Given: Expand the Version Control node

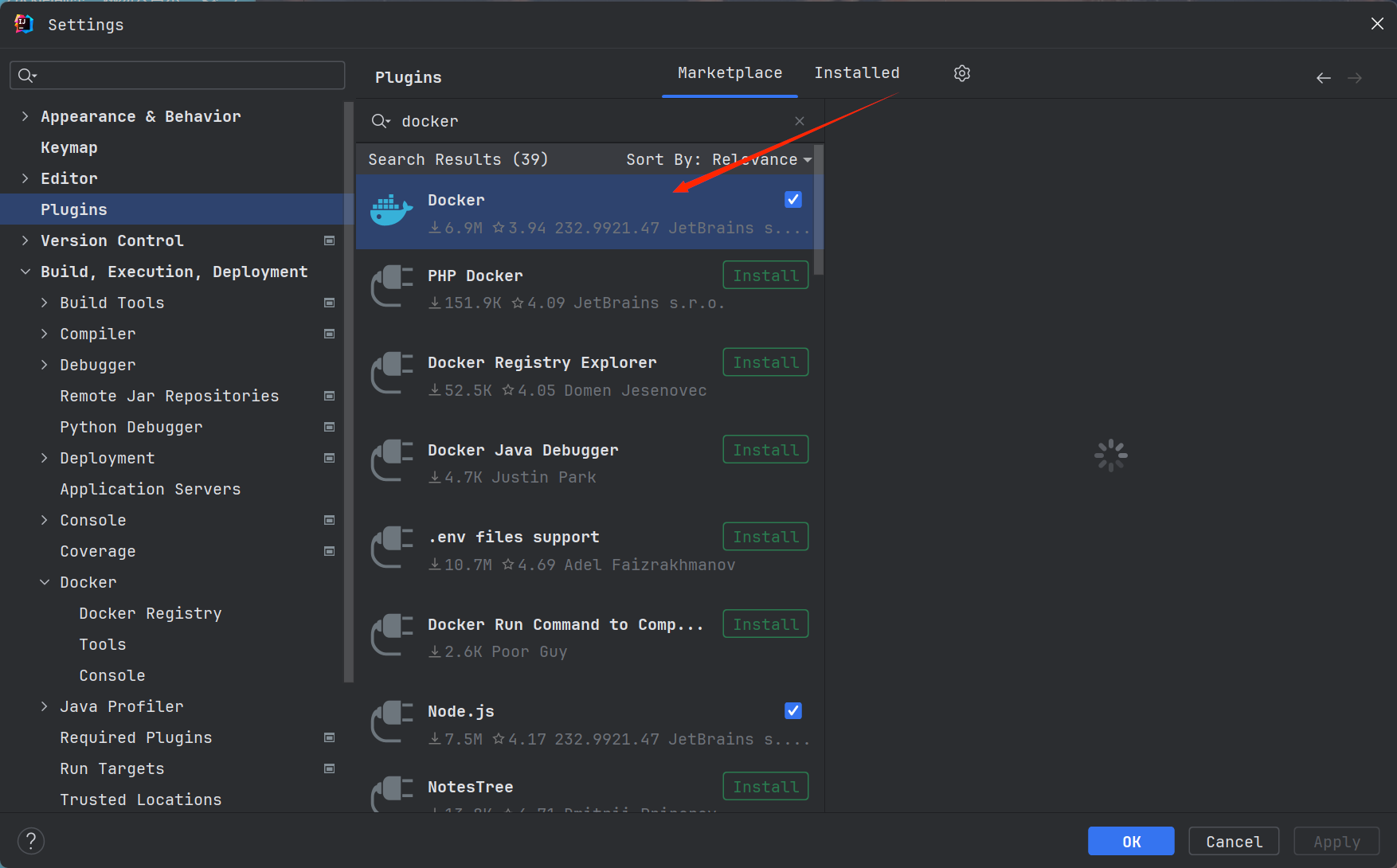Looking at the screenshot, I should (25, 240).
